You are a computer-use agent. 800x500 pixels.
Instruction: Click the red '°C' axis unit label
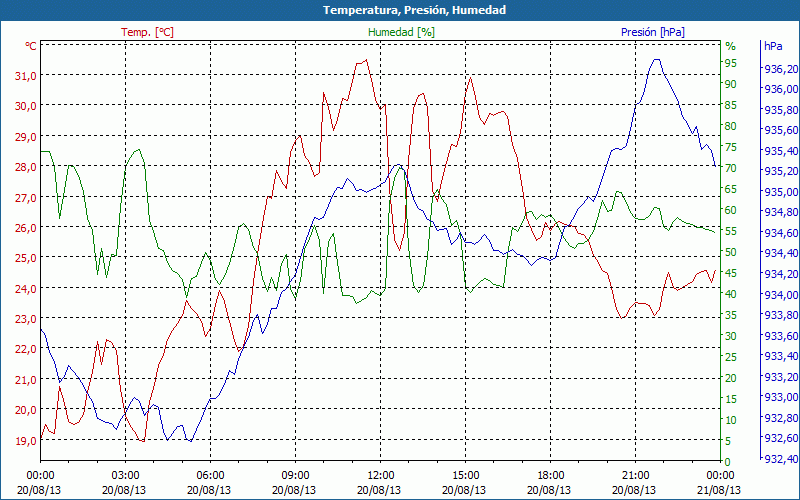tap(31, 46)
